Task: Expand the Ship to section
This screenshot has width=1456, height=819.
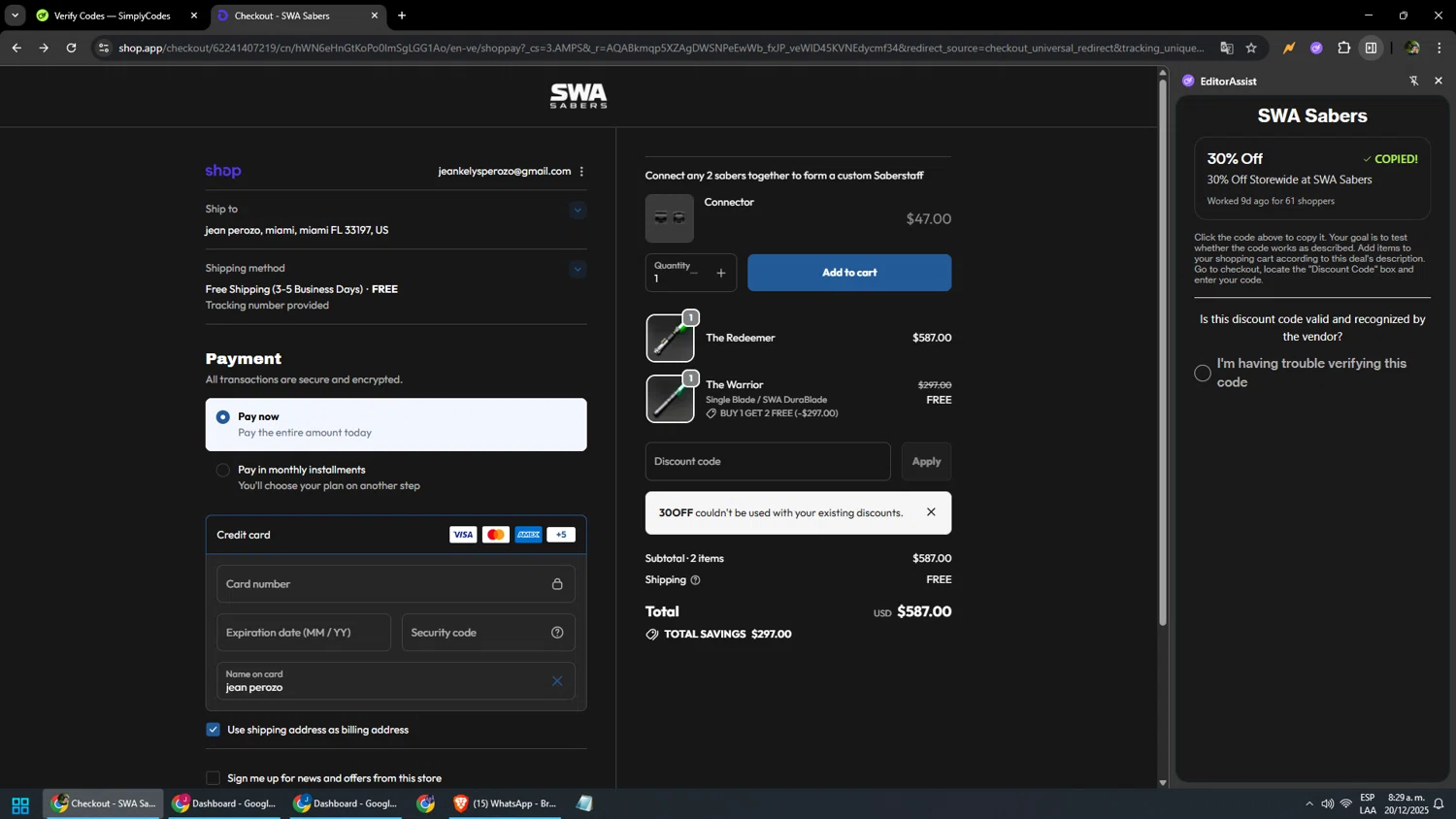Action: (578, 210)
